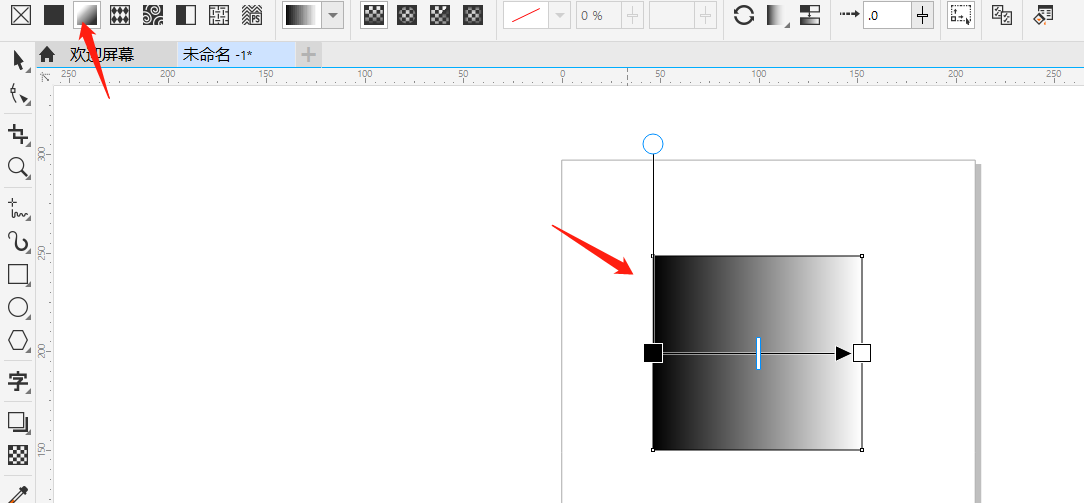Choose the Bitmap Pattern Fill icon

pyautogui.click(x=153, y=15)
